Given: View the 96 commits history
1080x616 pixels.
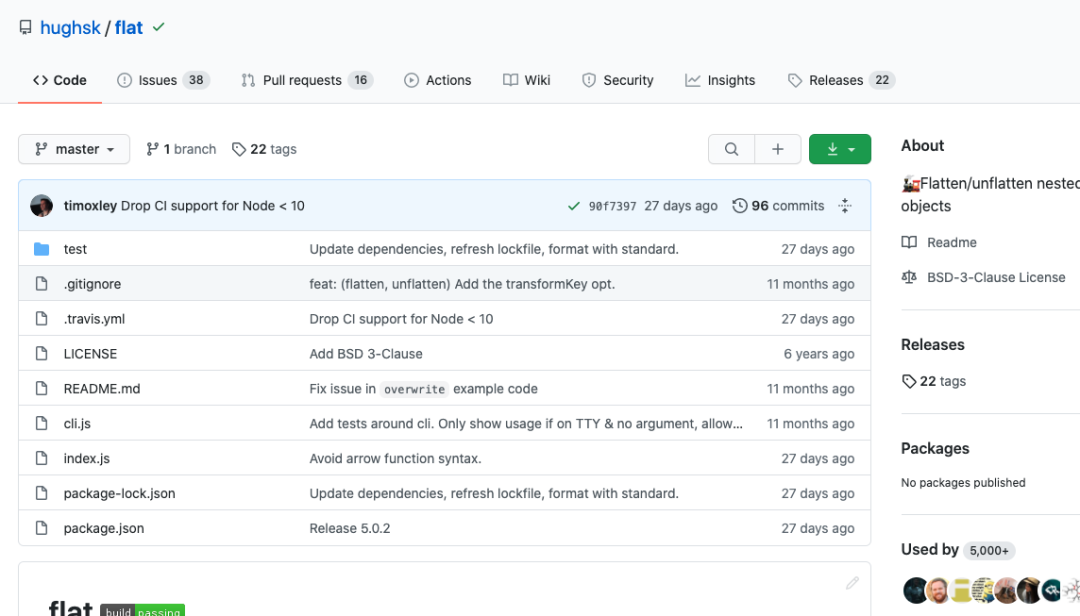Looking at the screenshot, I should 778,206.
